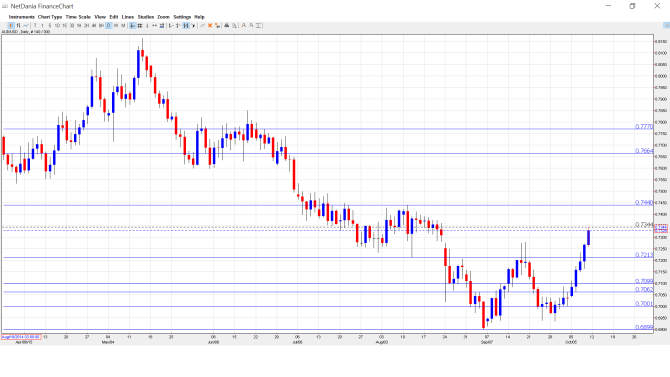Select the OHLC bar chart icon

[x=18, y=26]
